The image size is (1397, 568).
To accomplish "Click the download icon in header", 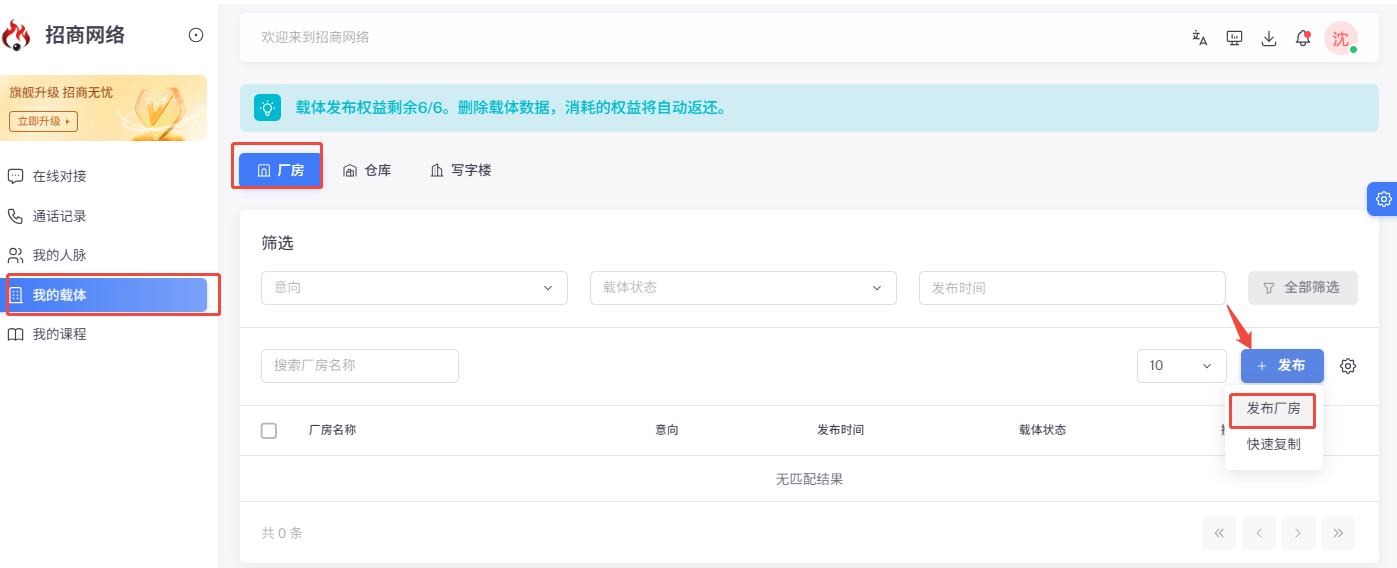I will pos(1269,38).
